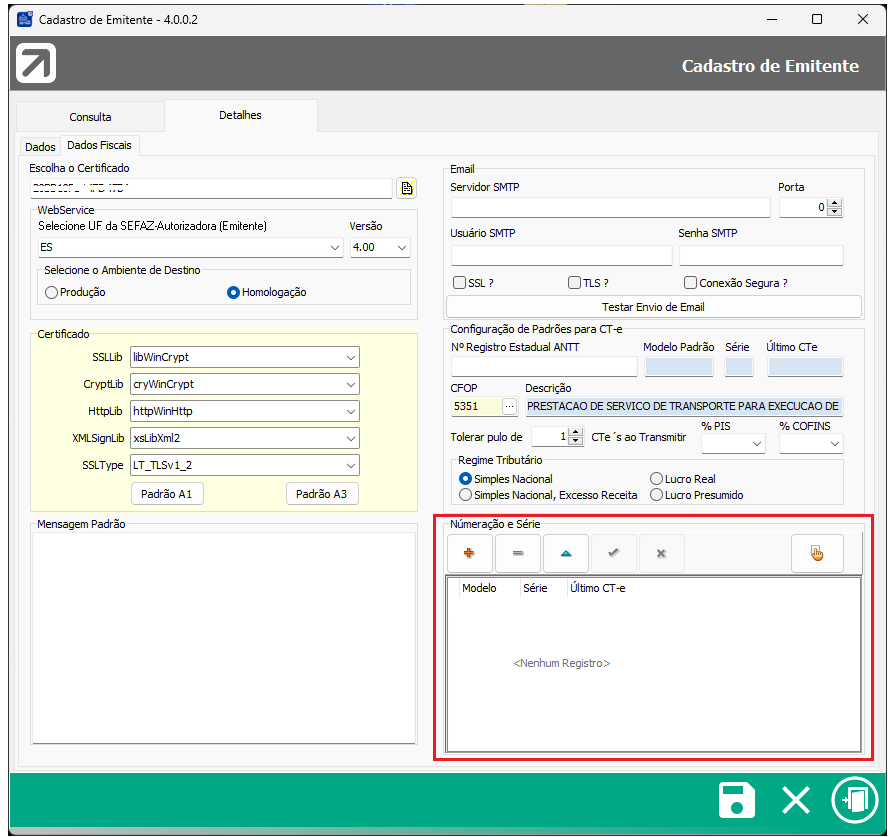
Task: Click the exit door icon
Action: 854,800
